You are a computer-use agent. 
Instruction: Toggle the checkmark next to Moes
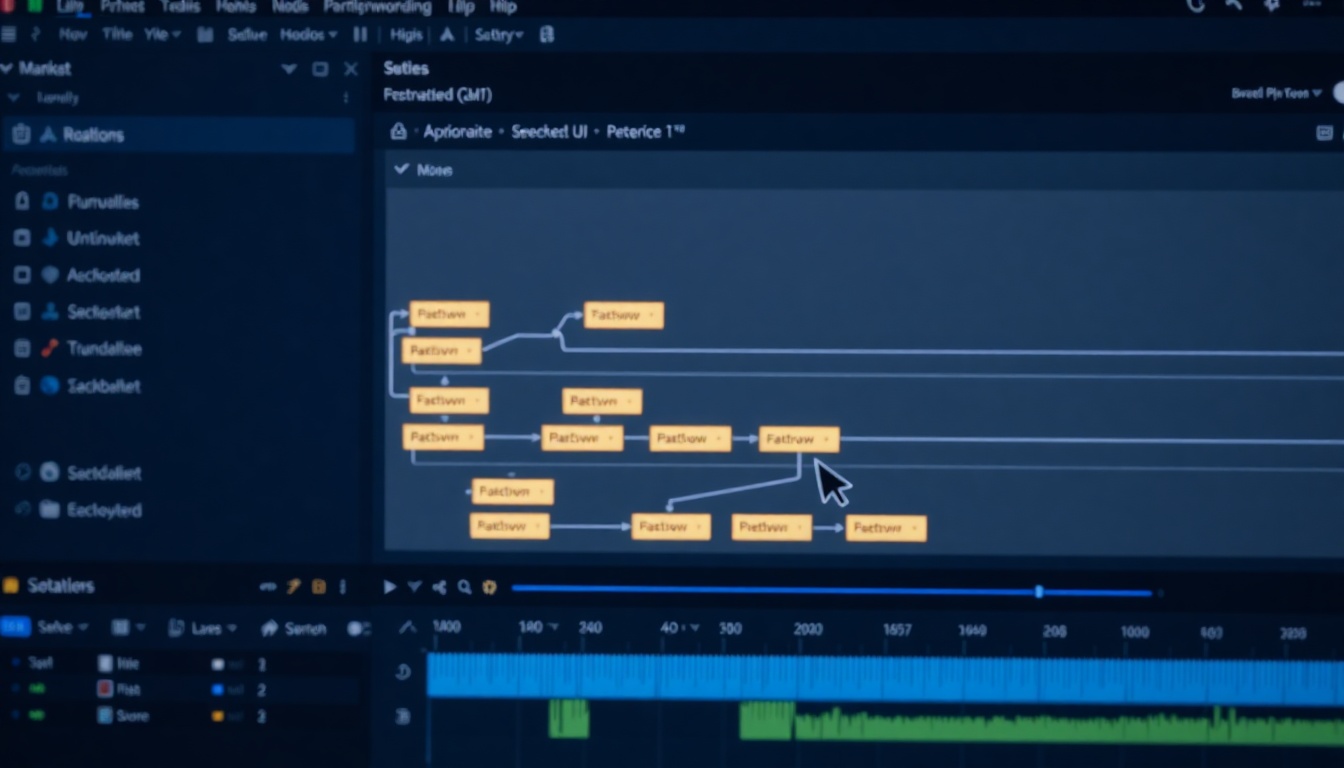pyautogui.click(x=401, y=170)
